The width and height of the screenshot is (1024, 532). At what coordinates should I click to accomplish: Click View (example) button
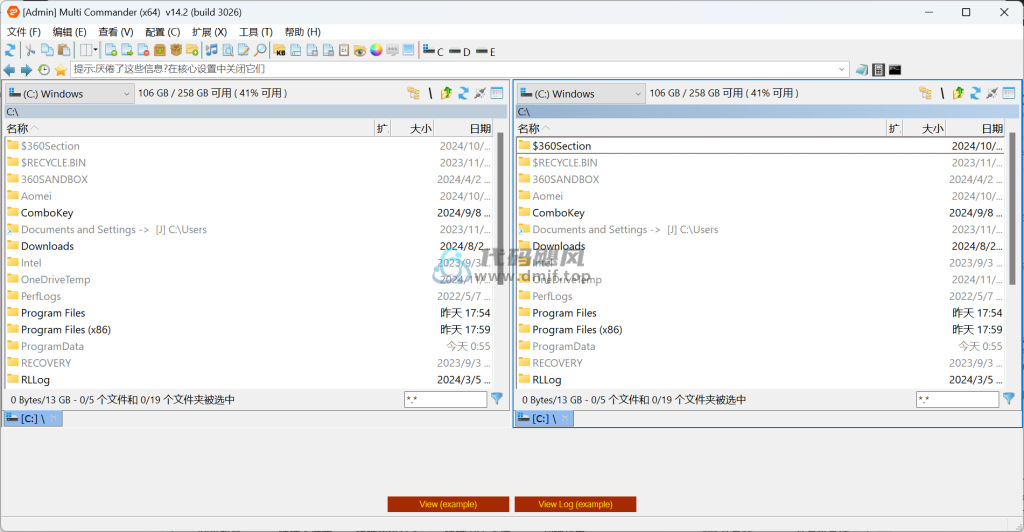[x=448, y=504]
